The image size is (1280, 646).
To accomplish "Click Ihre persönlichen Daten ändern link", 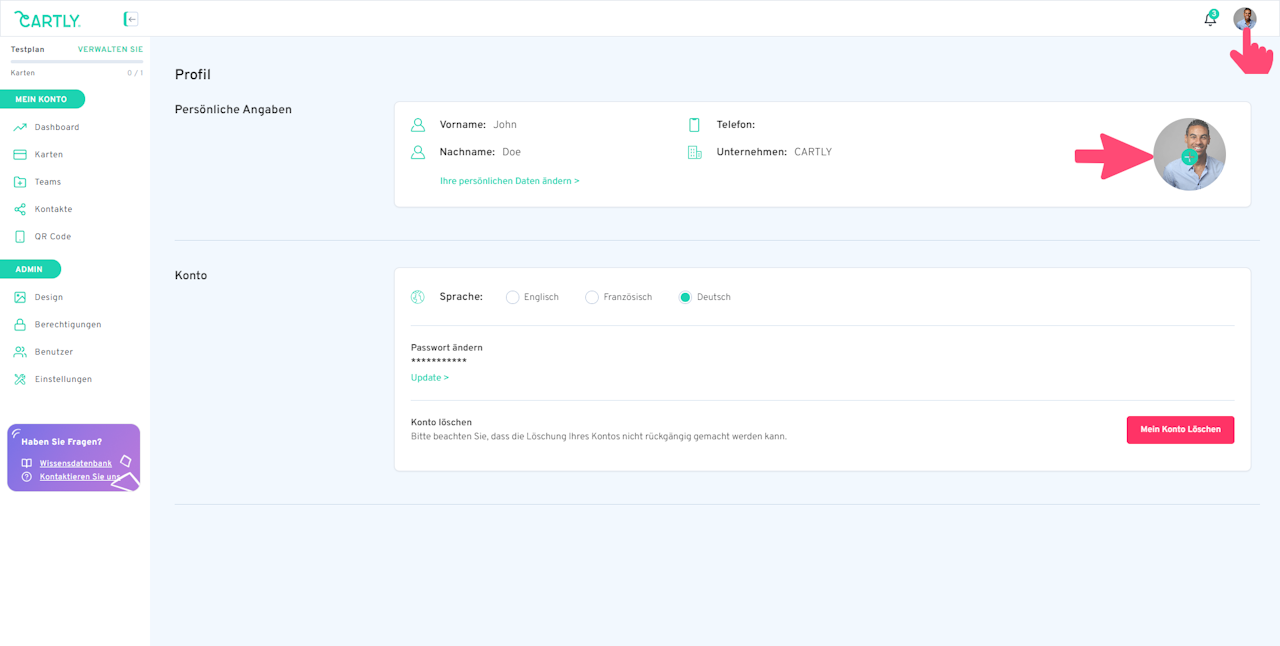I will click(x=509, y=181).
